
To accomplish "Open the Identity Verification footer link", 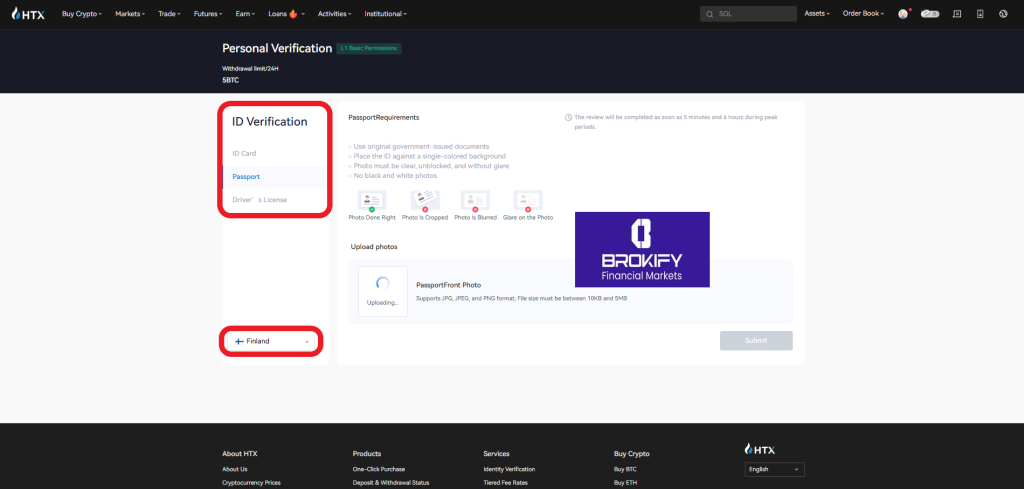I will [x=508, y=469].
